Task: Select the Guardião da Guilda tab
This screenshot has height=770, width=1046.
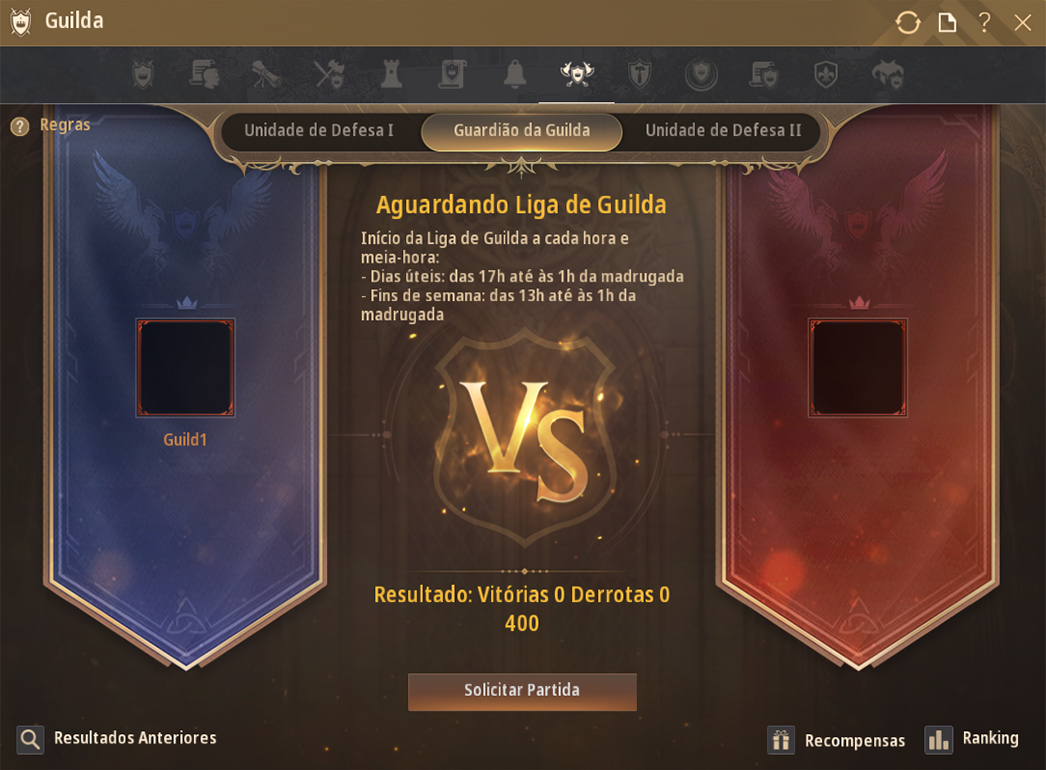Action: pos(522,131)
